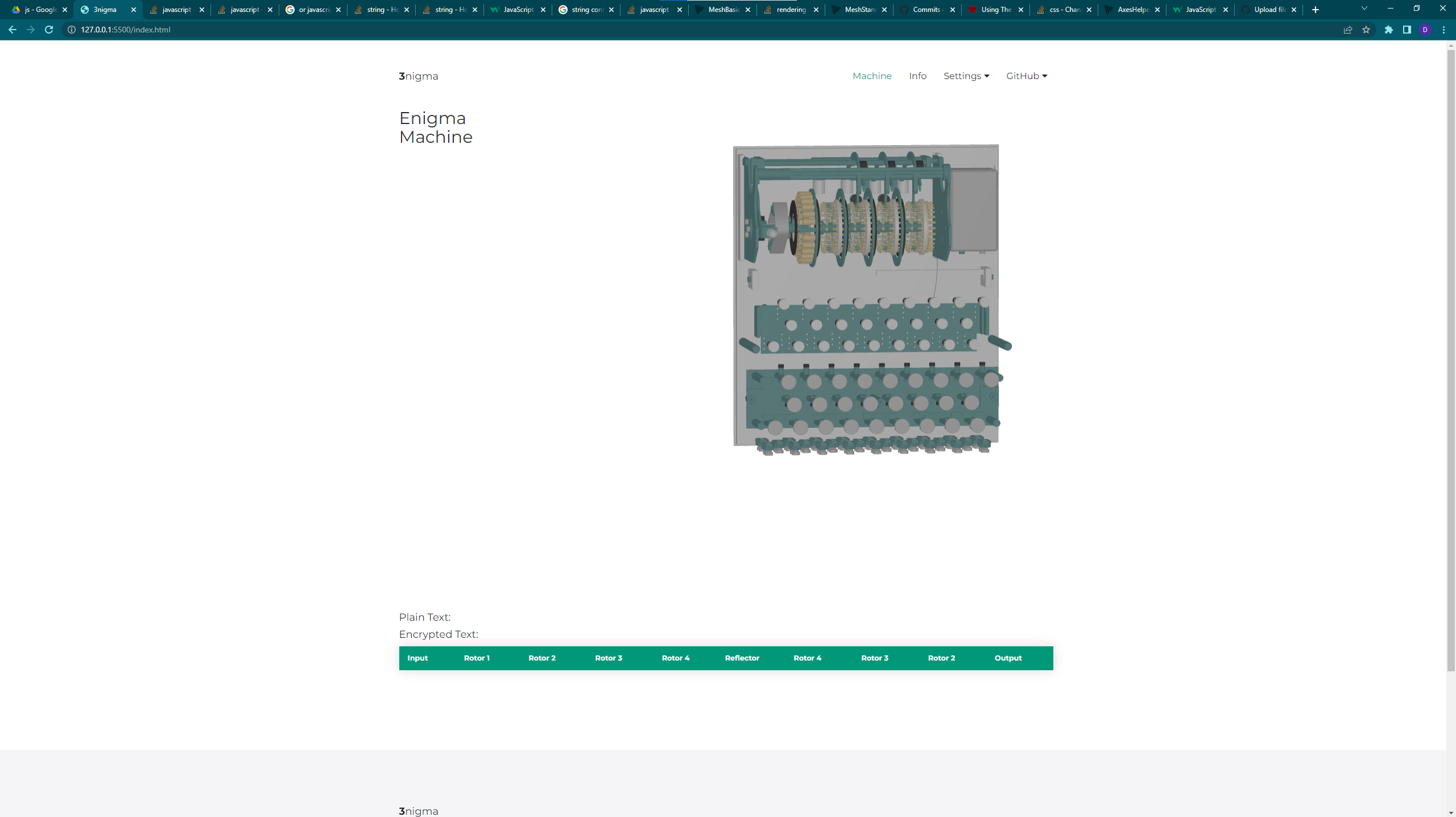1456x817 pixels.
Task: Bookmark page with star icon
Action: point(1366,30)
